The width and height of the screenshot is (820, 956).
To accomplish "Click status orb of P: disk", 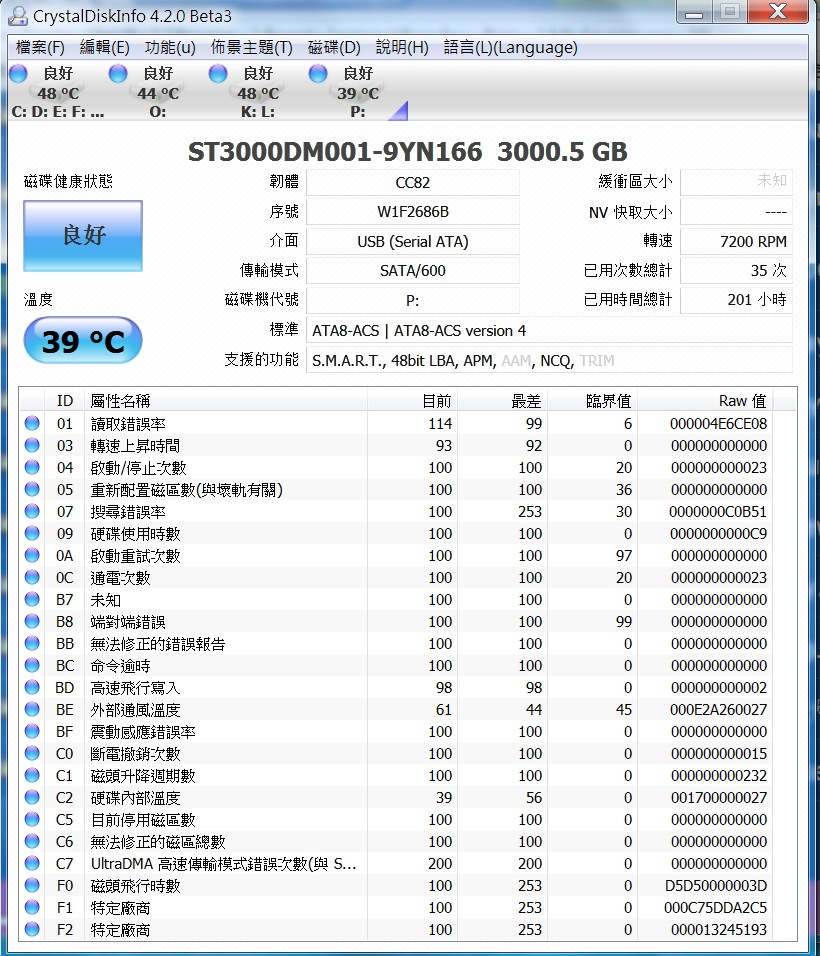I will [x=318, y=74].
